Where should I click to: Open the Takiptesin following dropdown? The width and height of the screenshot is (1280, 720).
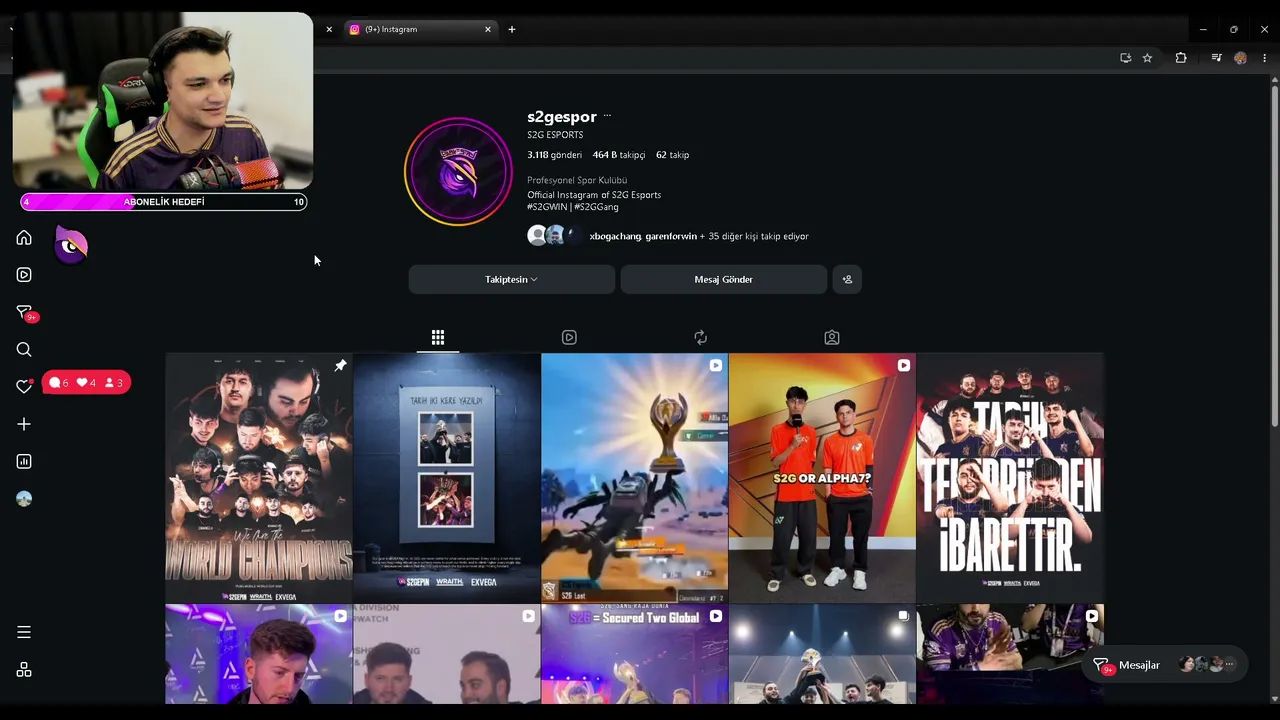(512, 280)
